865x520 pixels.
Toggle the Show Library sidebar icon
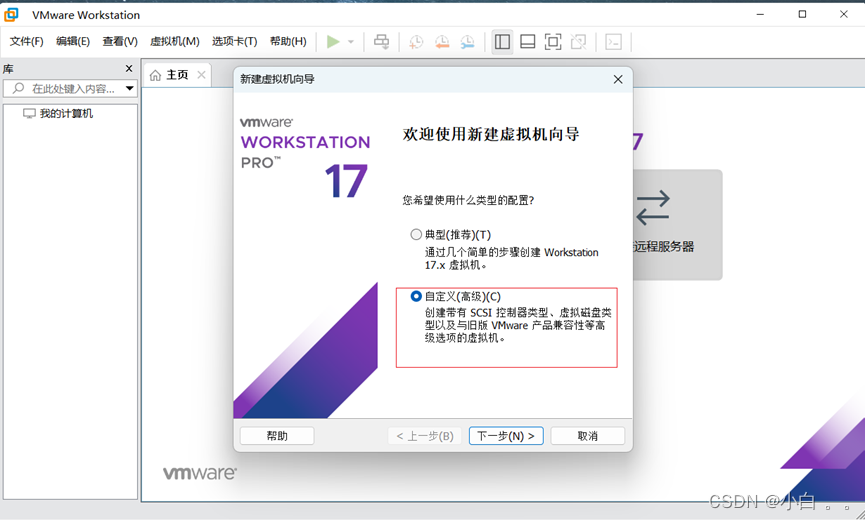[x=502, y=42]
